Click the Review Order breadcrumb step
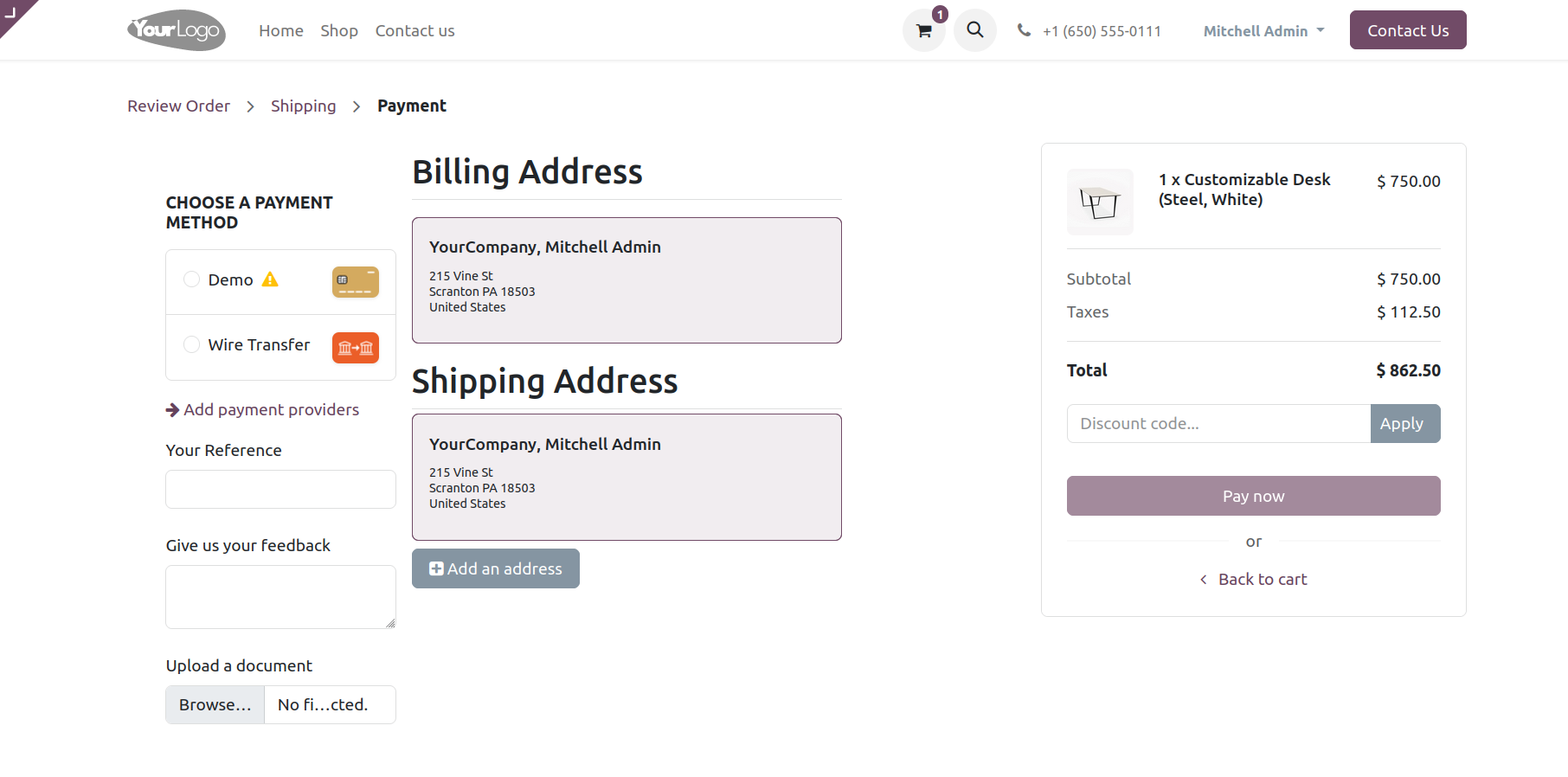The width and height of the screenshot is (1568, 777). coord(178,106)
